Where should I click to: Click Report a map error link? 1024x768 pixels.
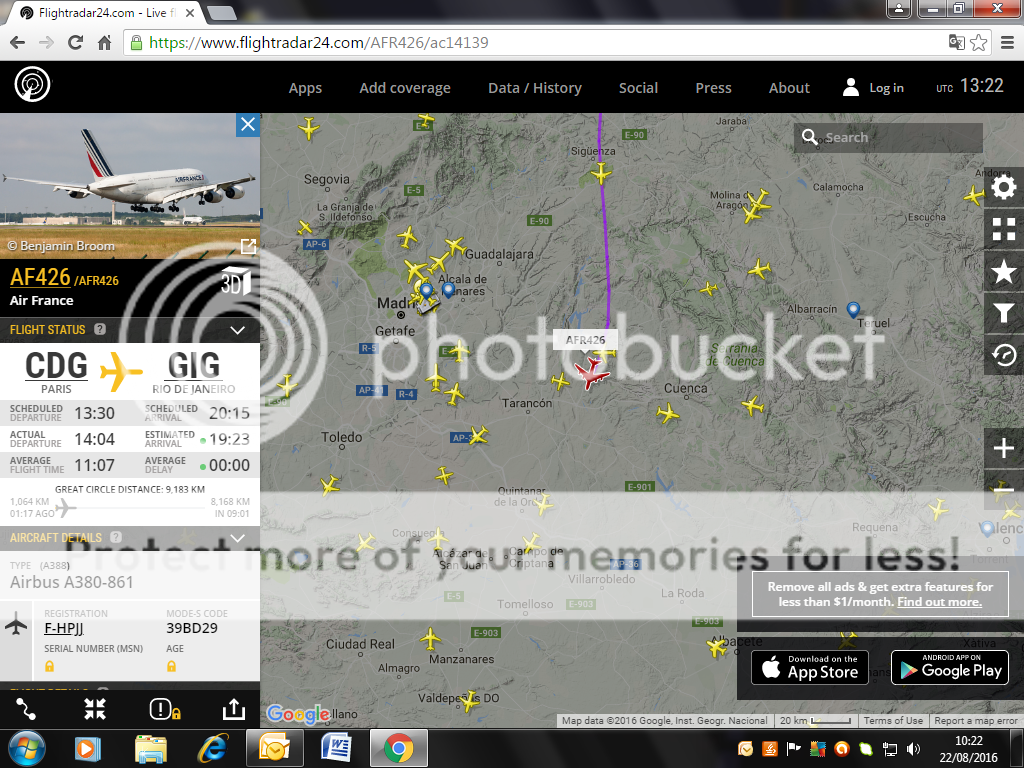click(x=976, y=720)
